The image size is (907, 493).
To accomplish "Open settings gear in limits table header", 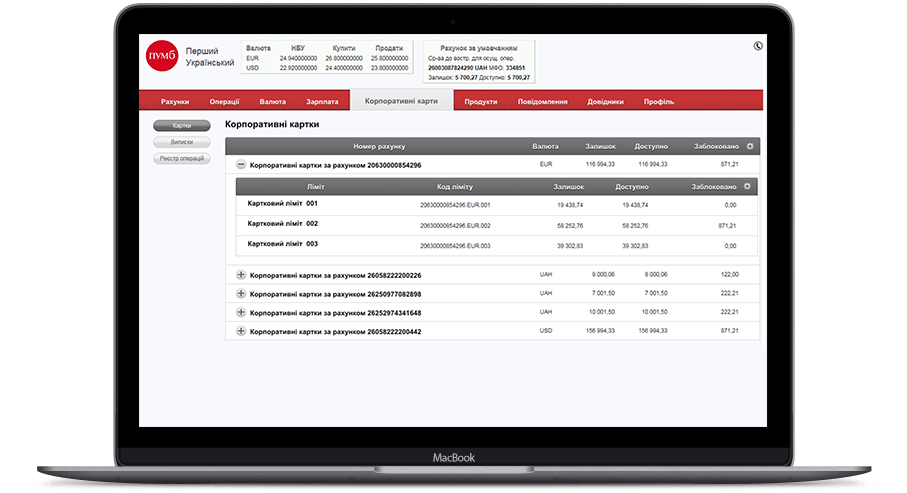I will click(x=747, y=186).
